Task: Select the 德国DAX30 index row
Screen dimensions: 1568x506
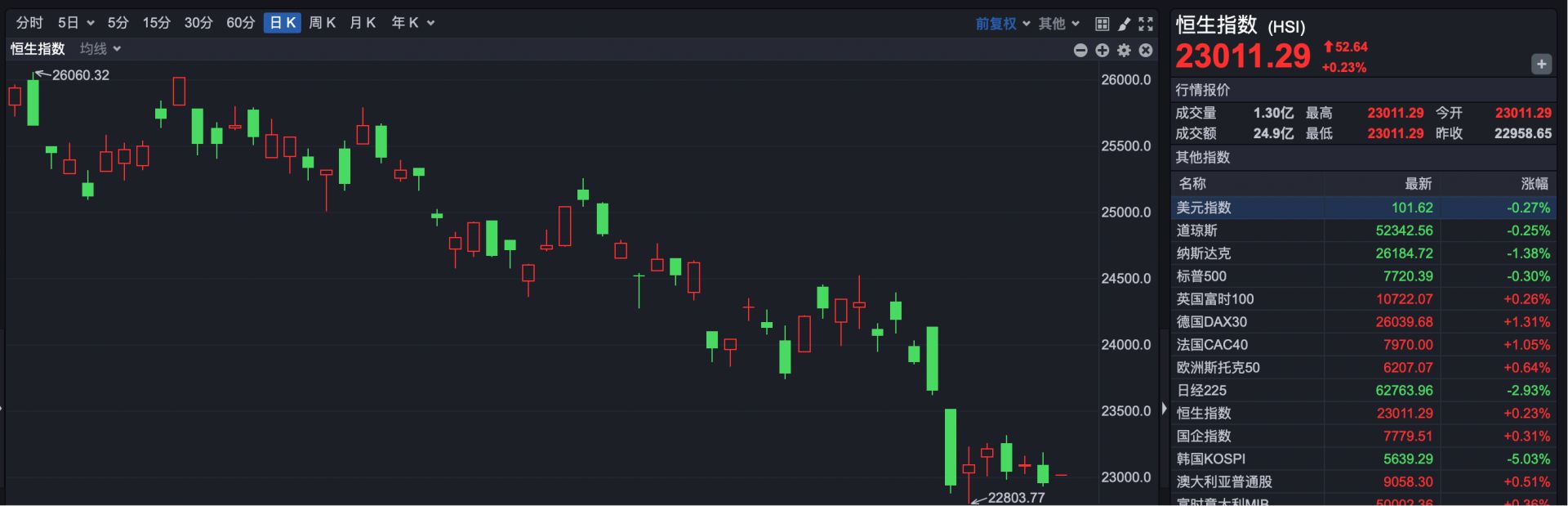Action: point(1364,322)
